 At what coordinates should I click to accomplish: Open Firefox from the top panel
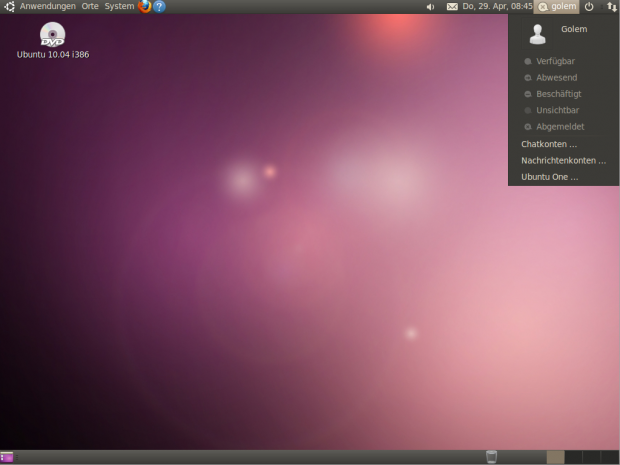pos(145,6)
